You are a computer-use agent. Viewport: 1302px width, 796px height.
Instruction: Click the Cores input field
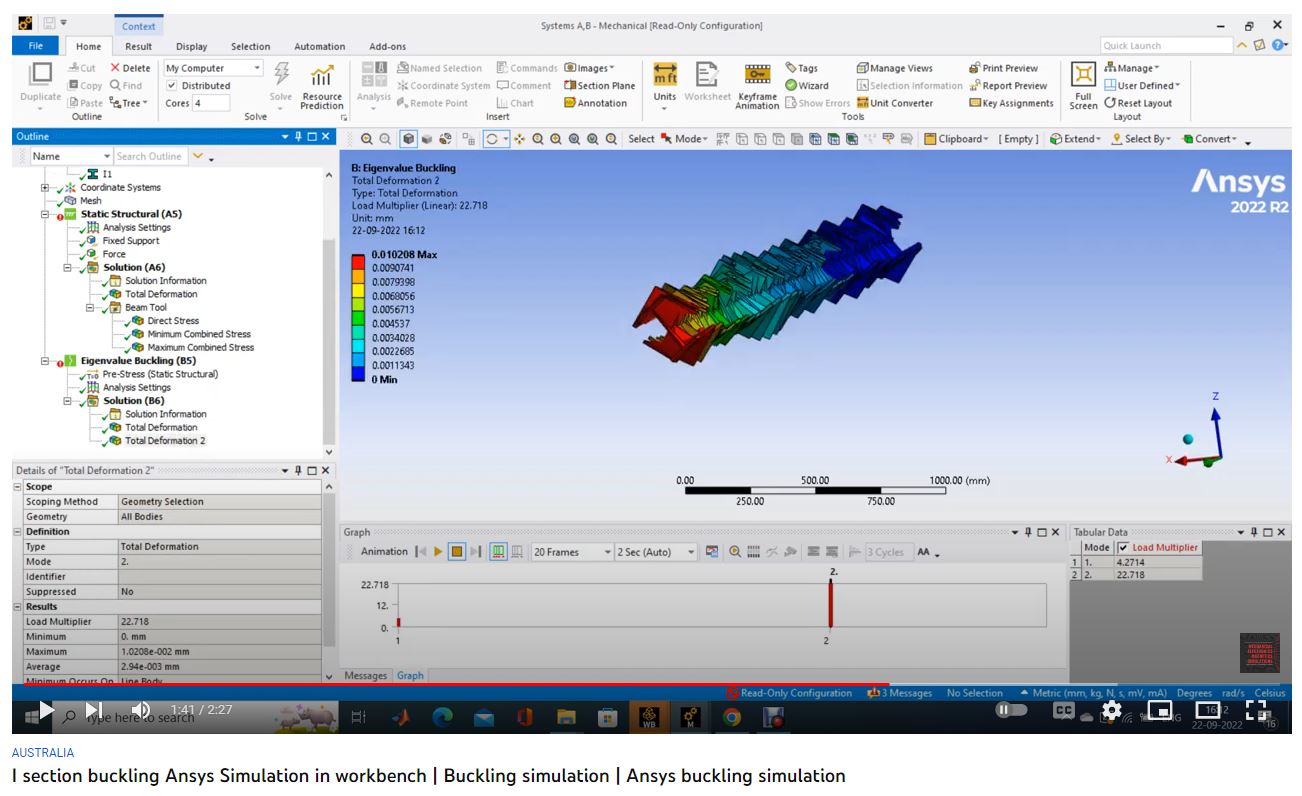click(x=211, y=103)
